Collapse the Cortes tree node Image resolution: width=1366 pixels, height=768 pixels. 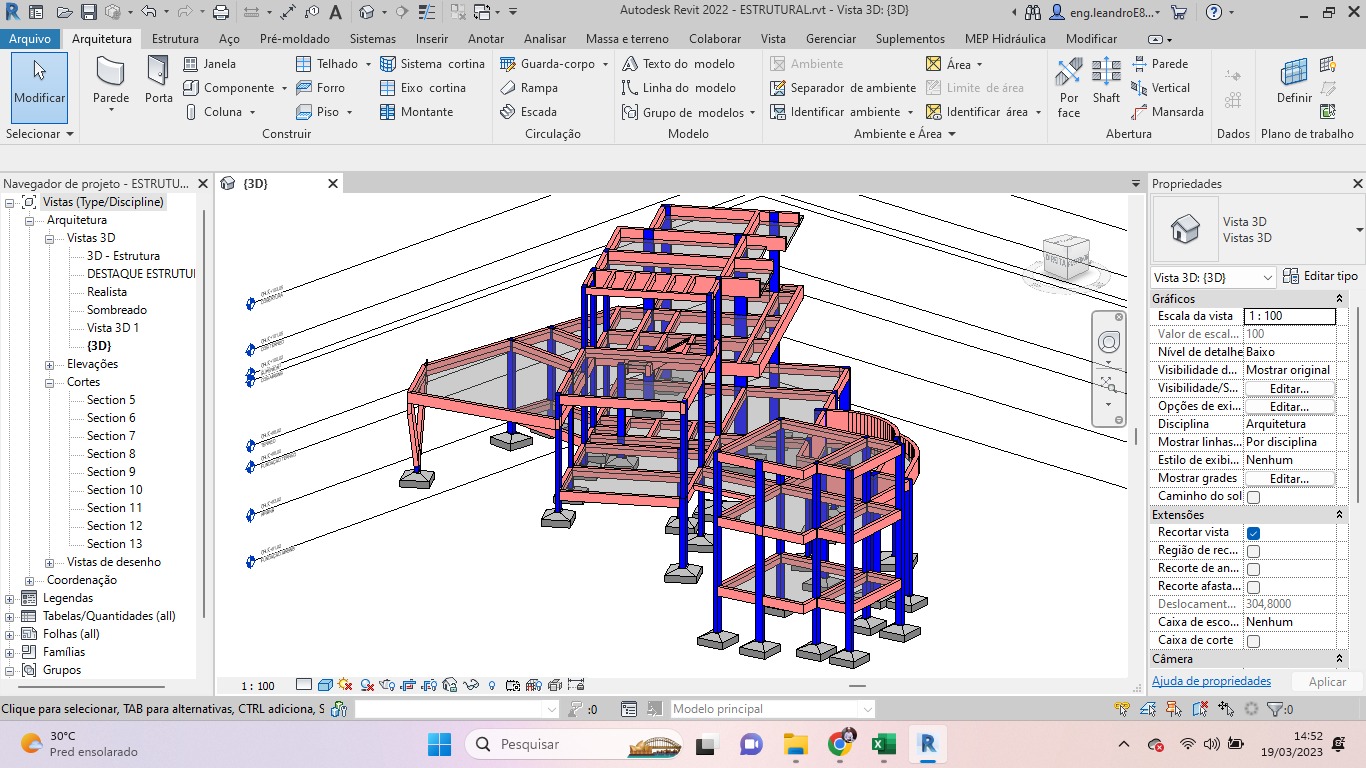pos(50,382)
